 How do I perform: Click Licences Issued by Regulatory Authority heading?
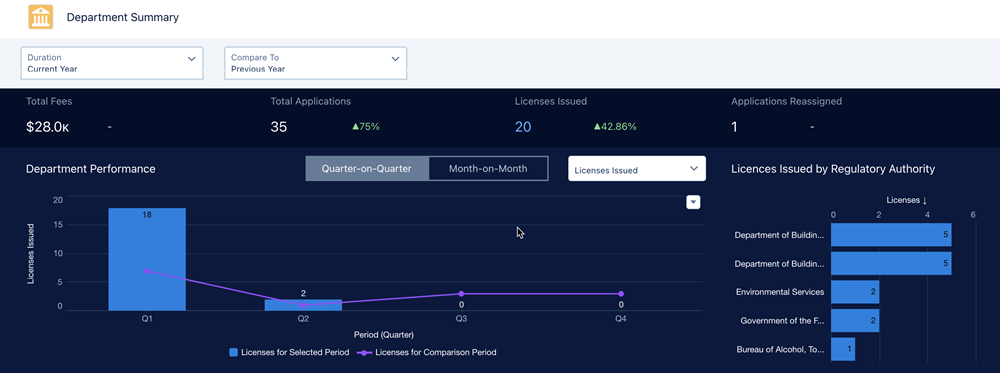(x=833, y=169)
